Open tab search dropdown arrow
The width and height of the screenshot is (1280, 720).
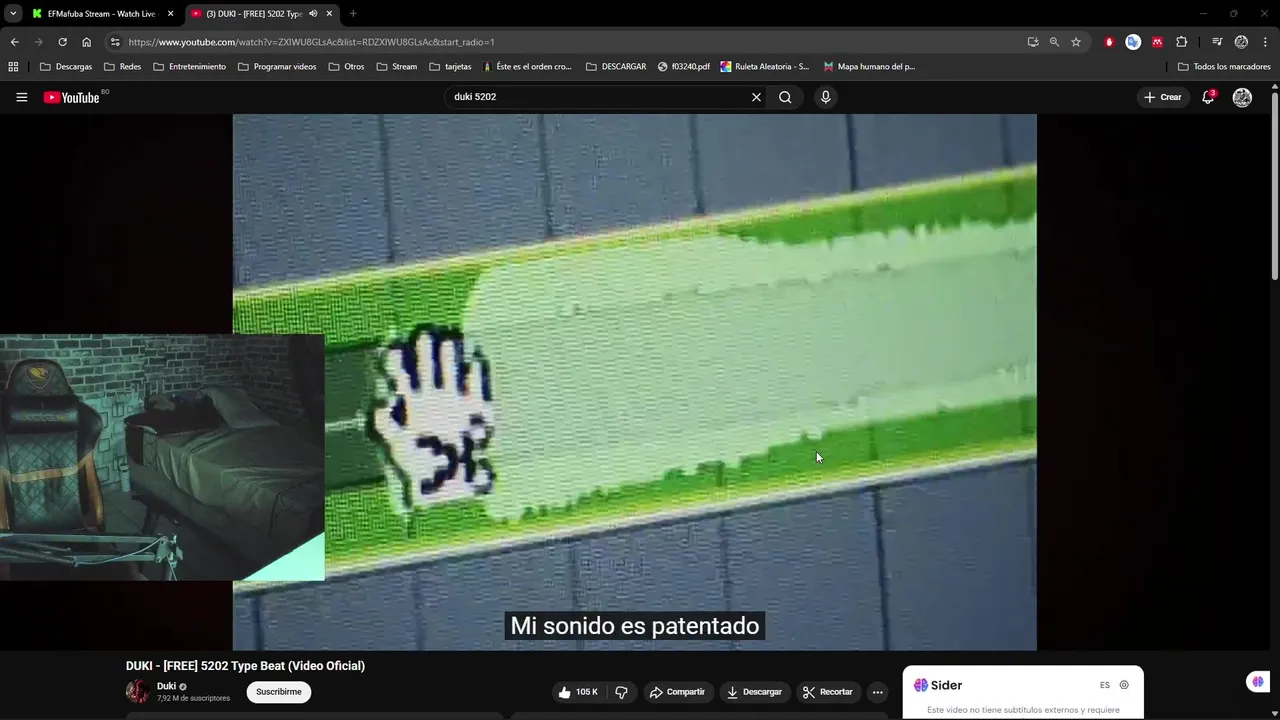(x=13, y=14)
